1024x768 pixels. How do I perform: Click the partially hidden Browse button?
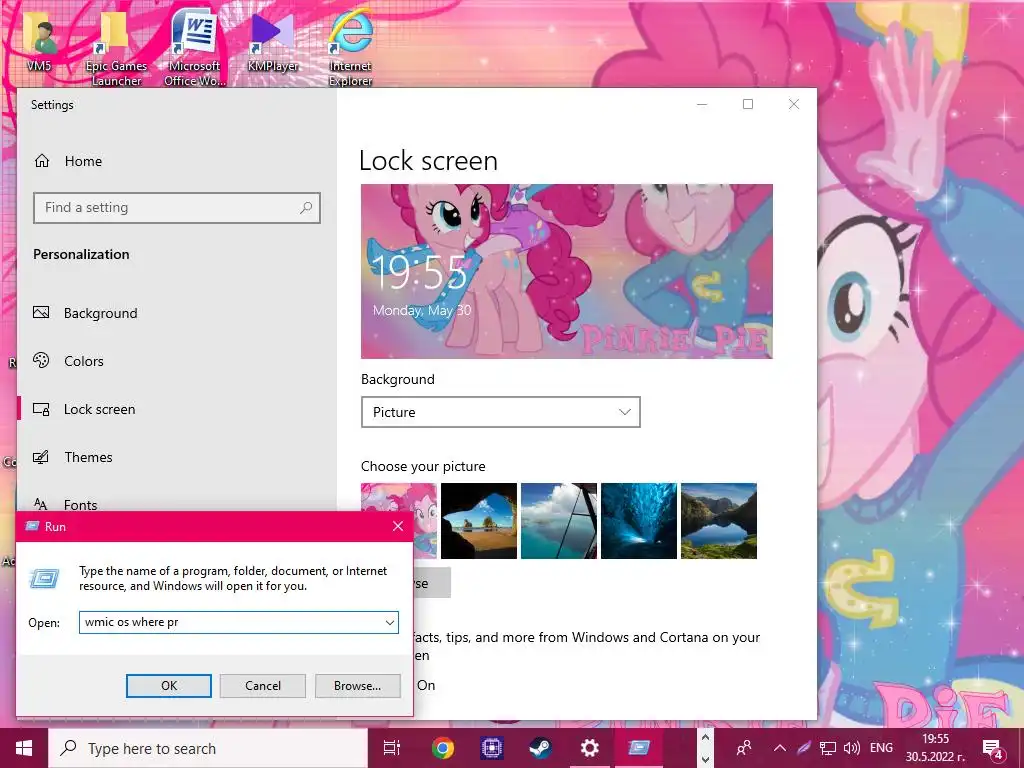432,583
